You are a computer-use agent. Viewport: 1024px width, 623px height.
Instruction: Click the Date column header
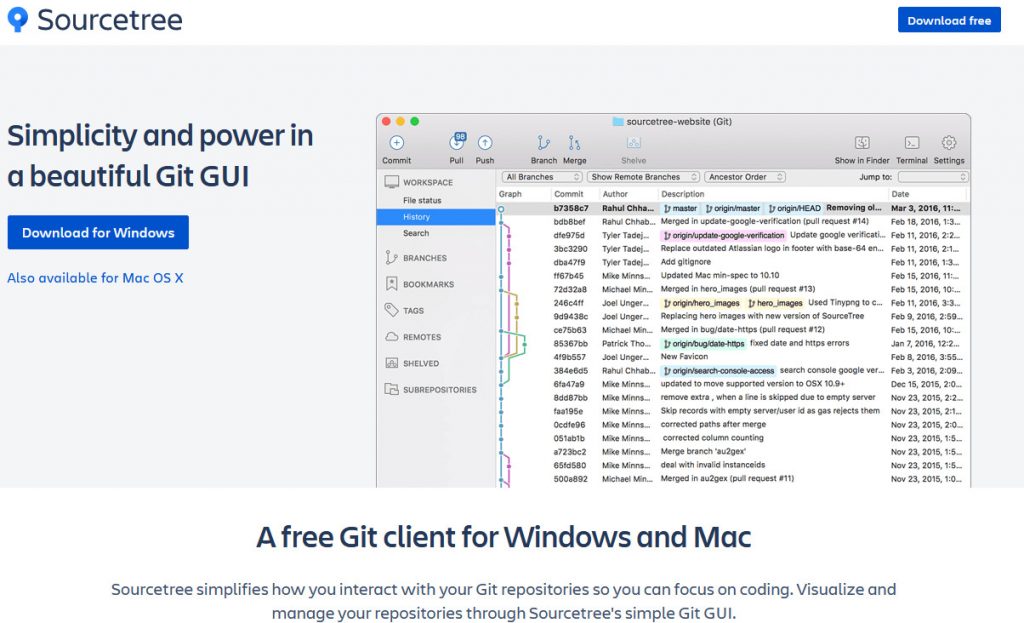[900, 194]
